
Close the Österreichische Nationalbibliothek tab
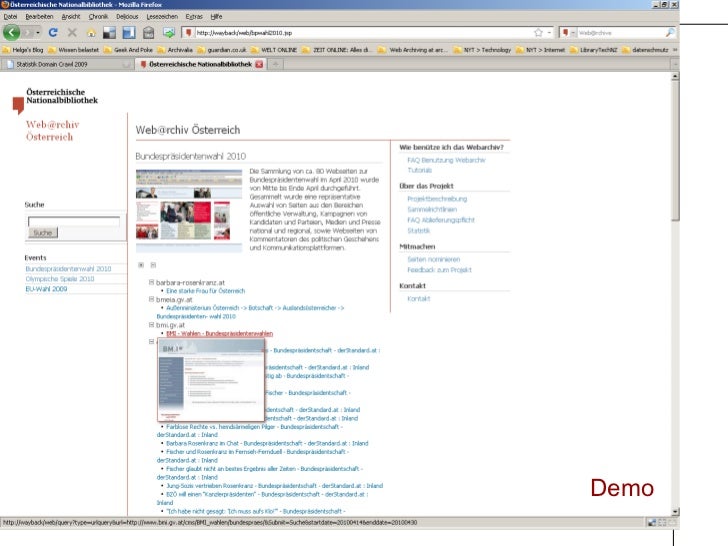[259, 64]
